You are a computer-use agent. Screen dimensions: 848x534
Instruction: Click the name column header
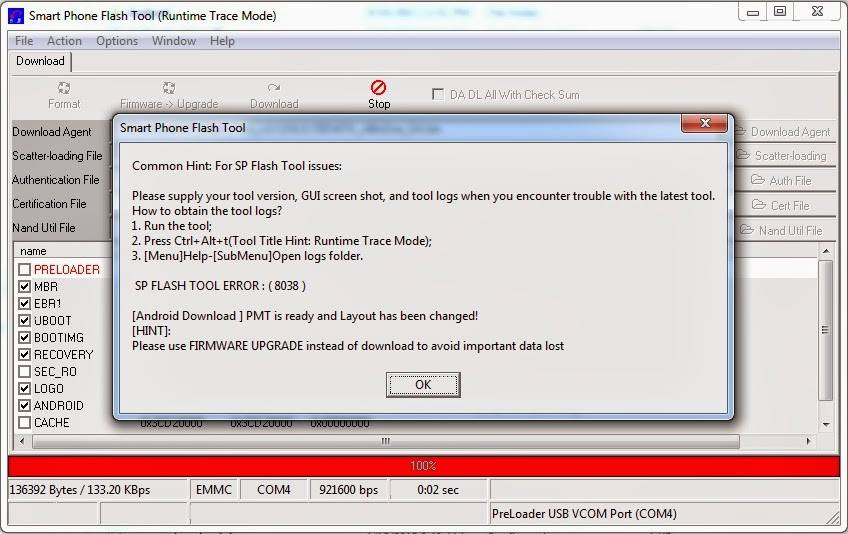pyautogui.click(x=33, y=251)
